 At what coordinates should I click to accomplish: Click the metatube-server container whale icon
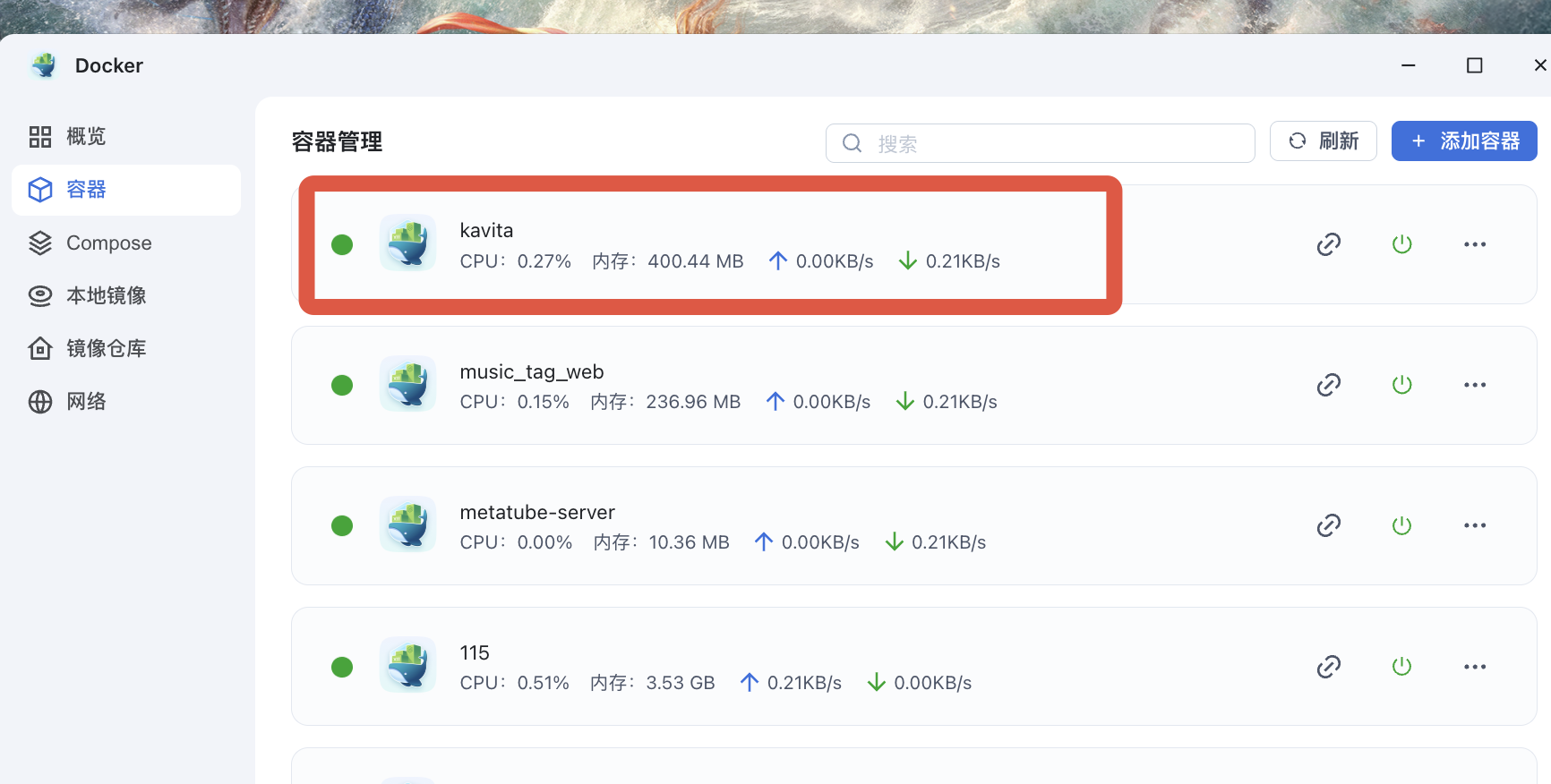click(x=408, y=524)
